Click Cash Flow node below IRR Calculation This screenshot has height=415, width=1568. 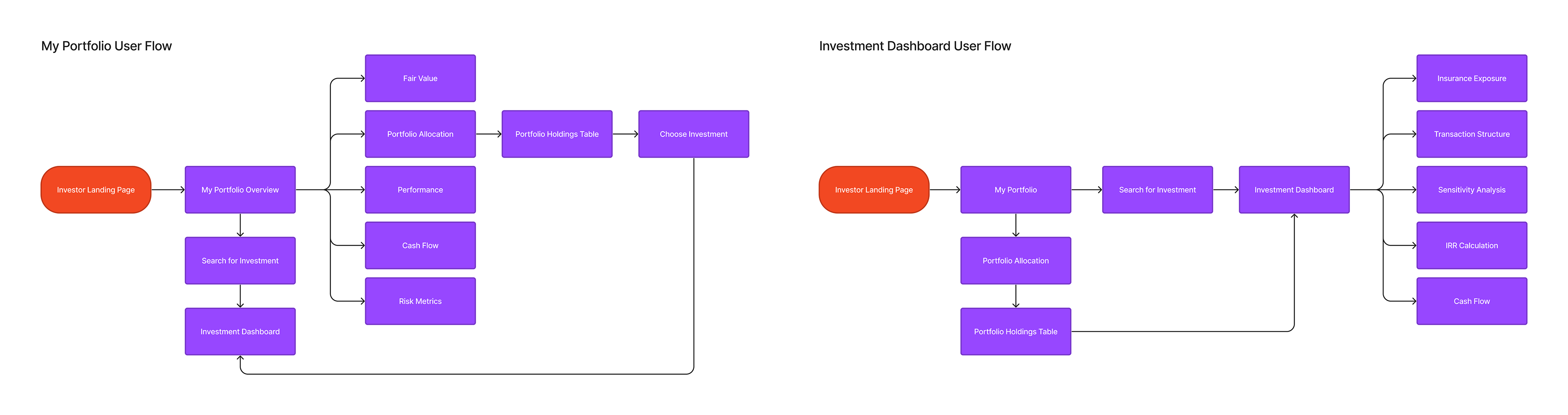1472,301
